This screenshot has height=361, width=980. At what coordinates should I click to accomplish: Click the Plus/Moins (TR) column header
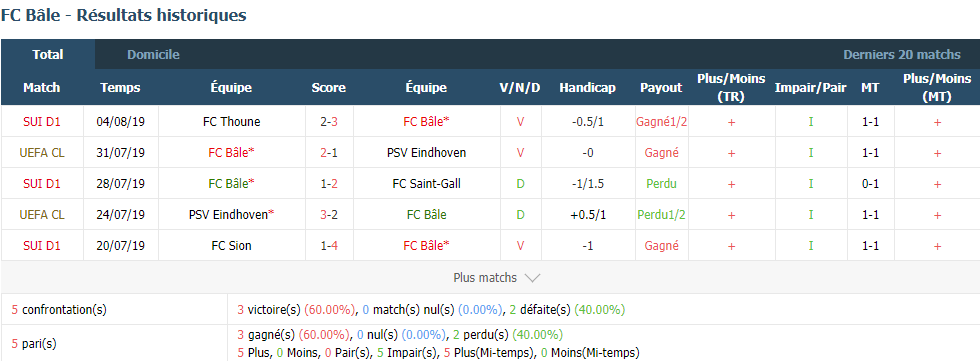[731, 87]
